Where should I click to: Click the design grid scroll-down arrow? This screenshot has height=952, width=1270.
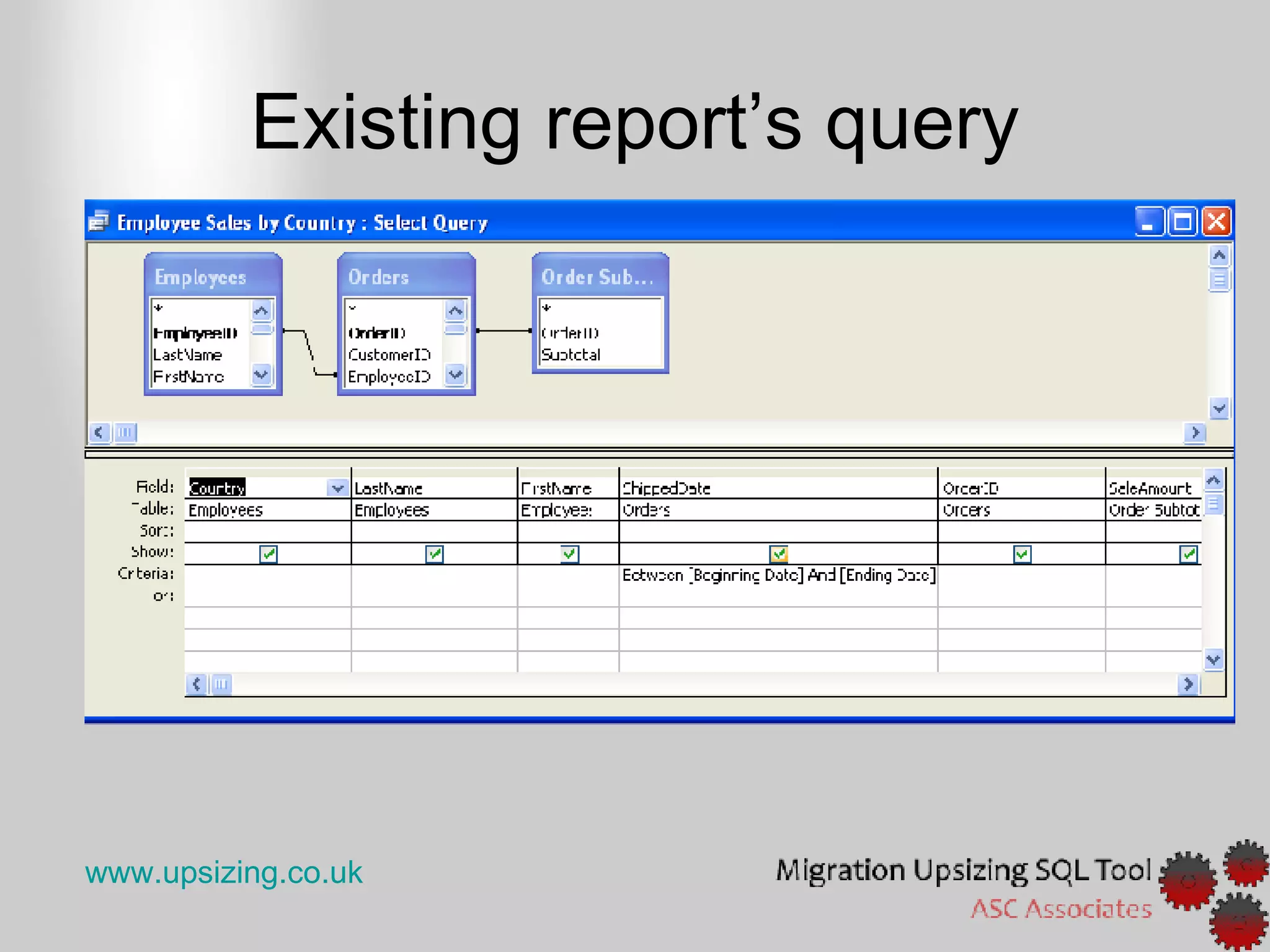[1214, 660]
